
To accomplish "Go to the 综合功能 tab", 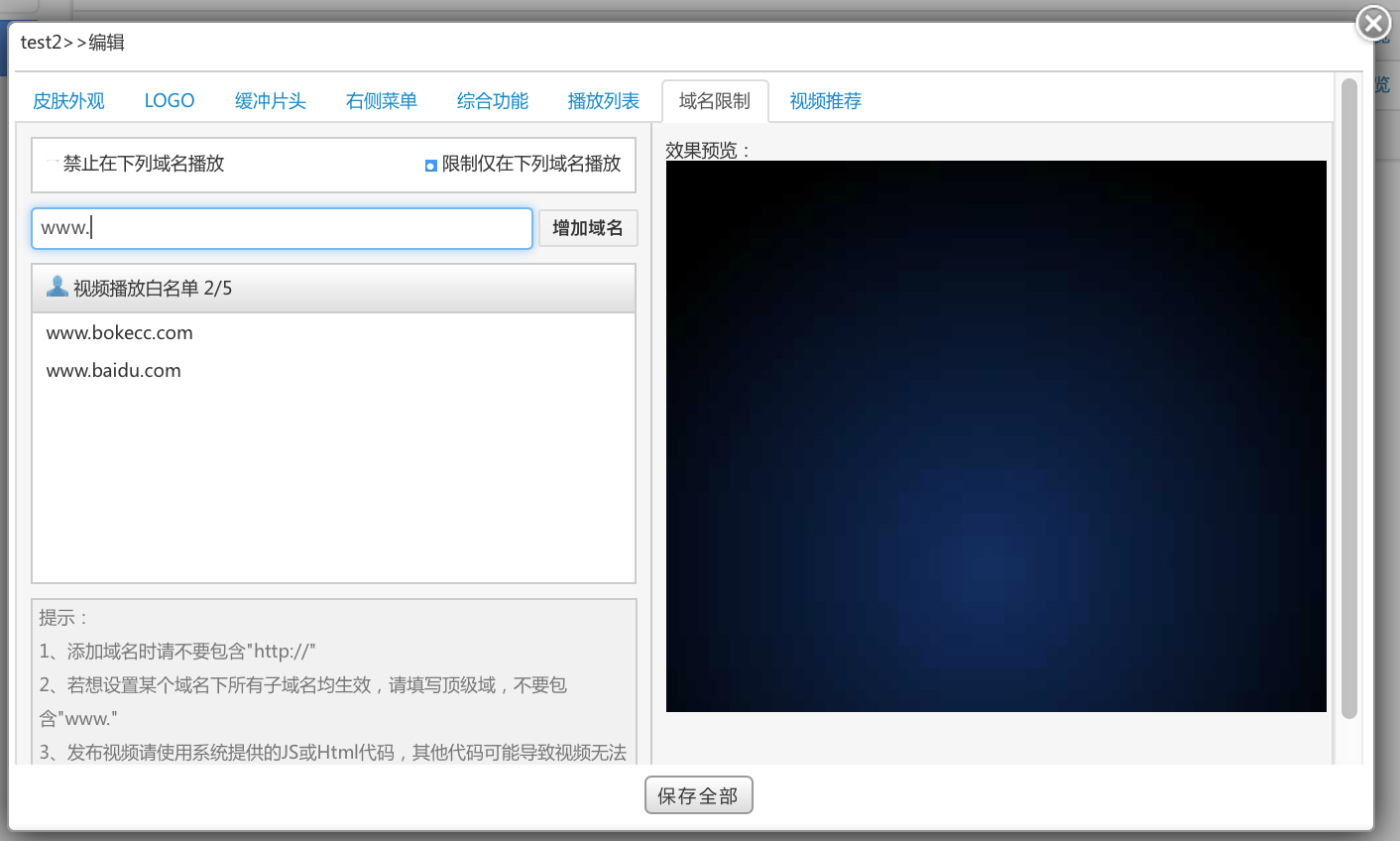I will tap(493, 101).
